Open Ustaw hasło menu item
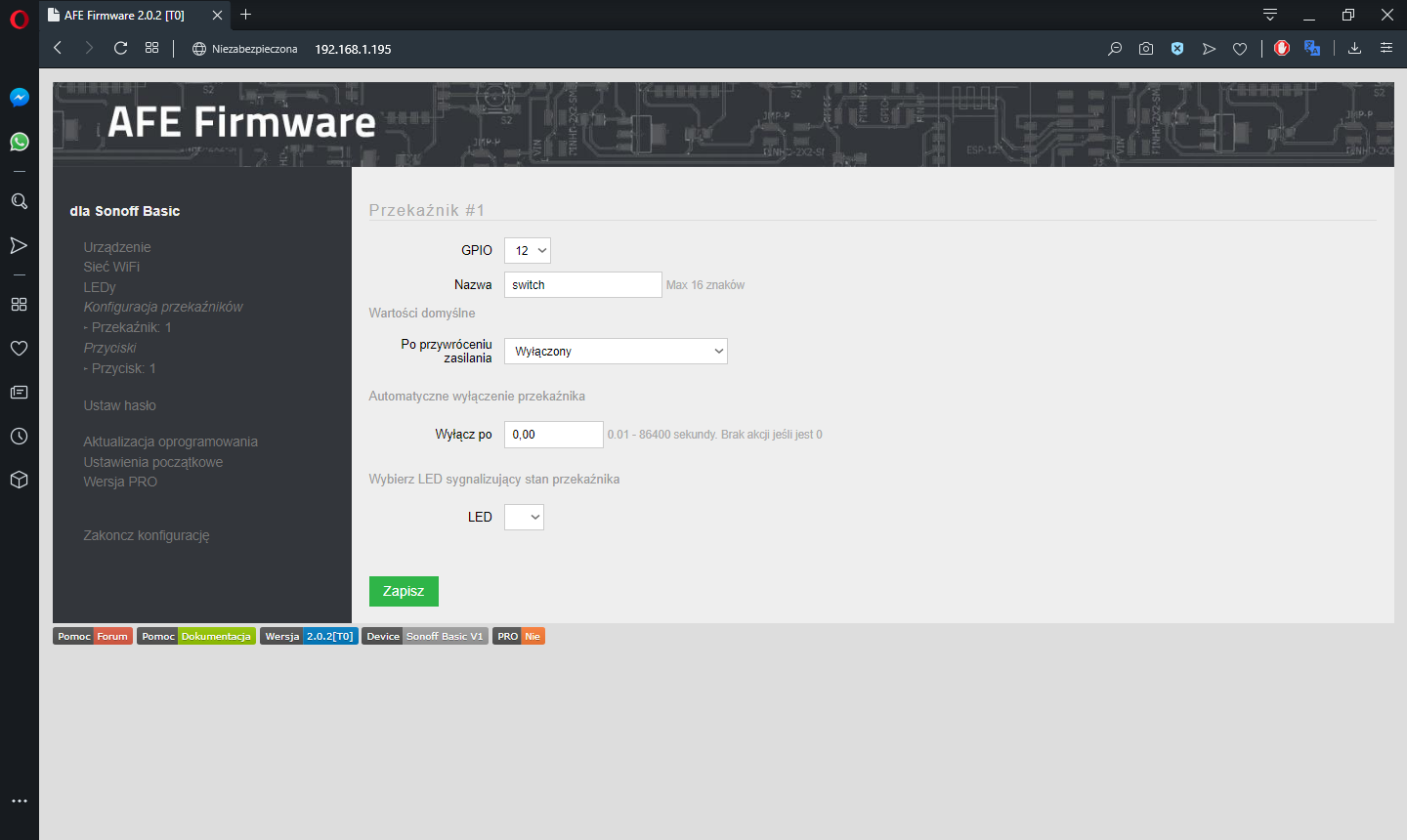This screenshot has width=1407, height=840. point(119,405)
